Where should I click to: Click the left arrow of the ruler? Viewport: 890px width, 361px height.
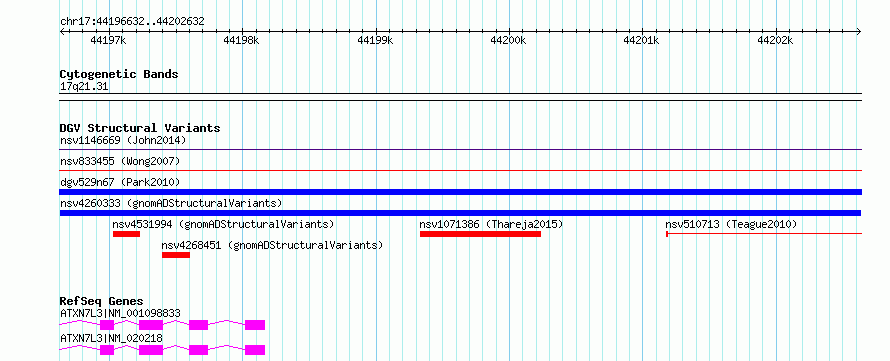coord(62,31)
